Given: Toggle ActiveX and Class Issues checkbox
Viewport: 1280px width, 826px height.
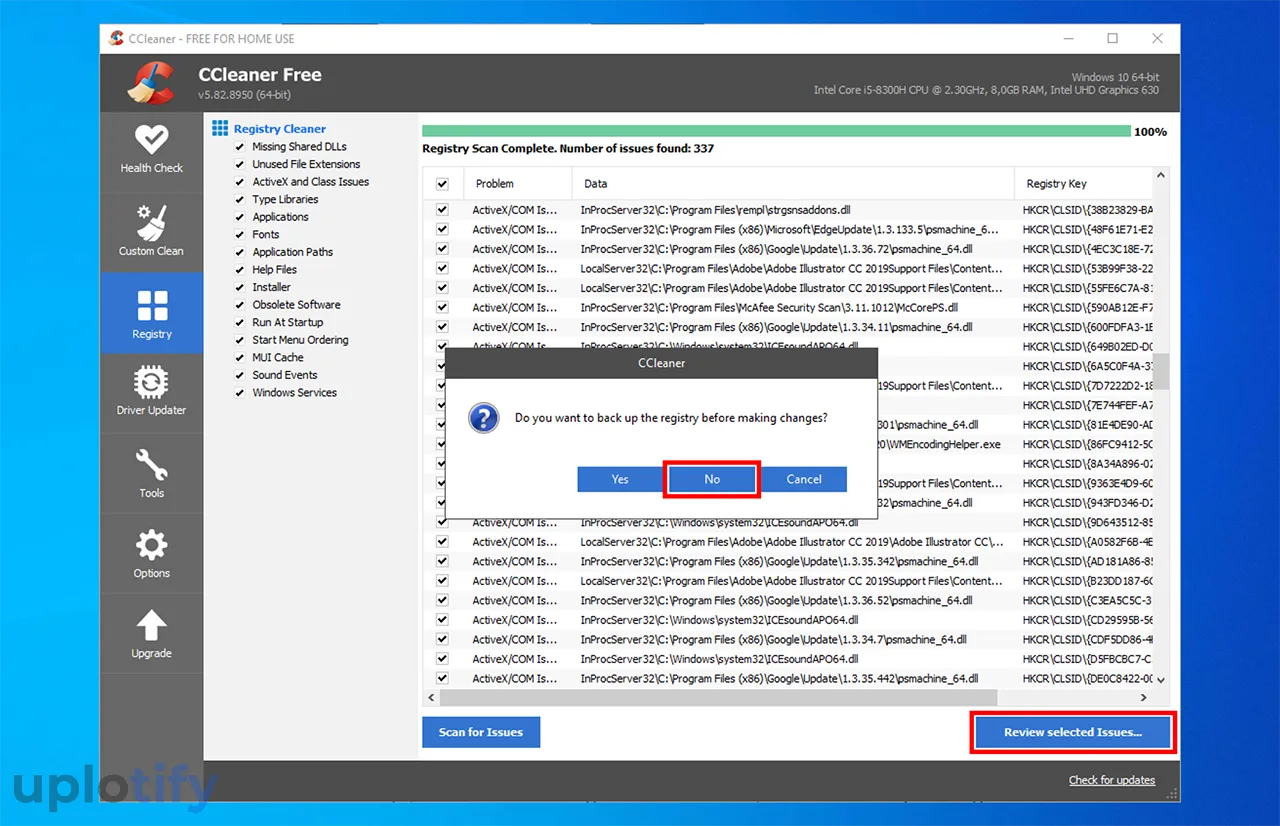Looking at the screenshot, I should coord(240,182).
